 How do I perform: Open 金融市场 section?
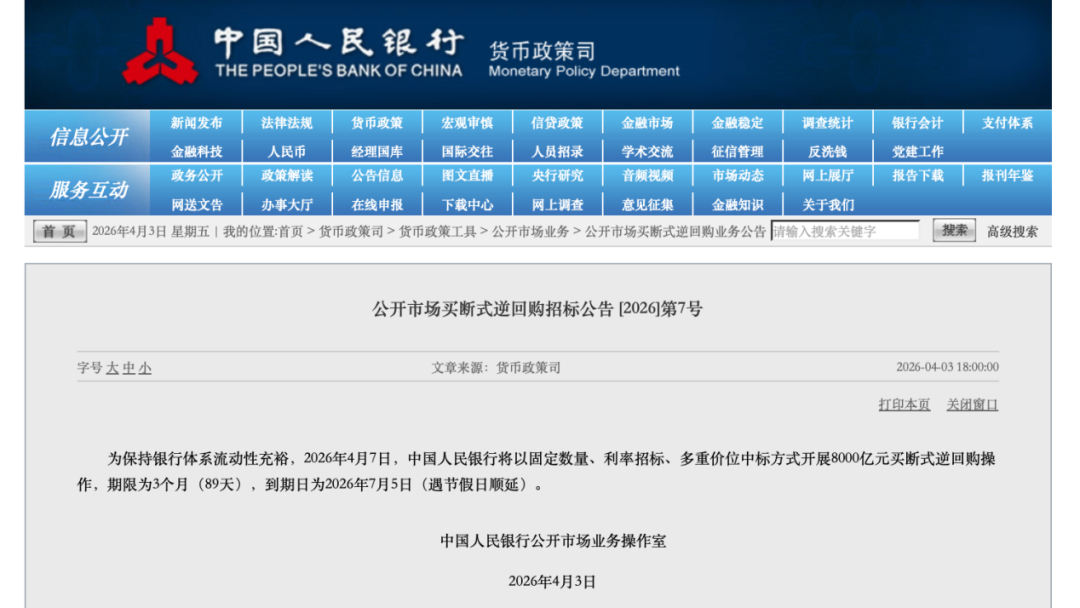click(x=647, y=123)
